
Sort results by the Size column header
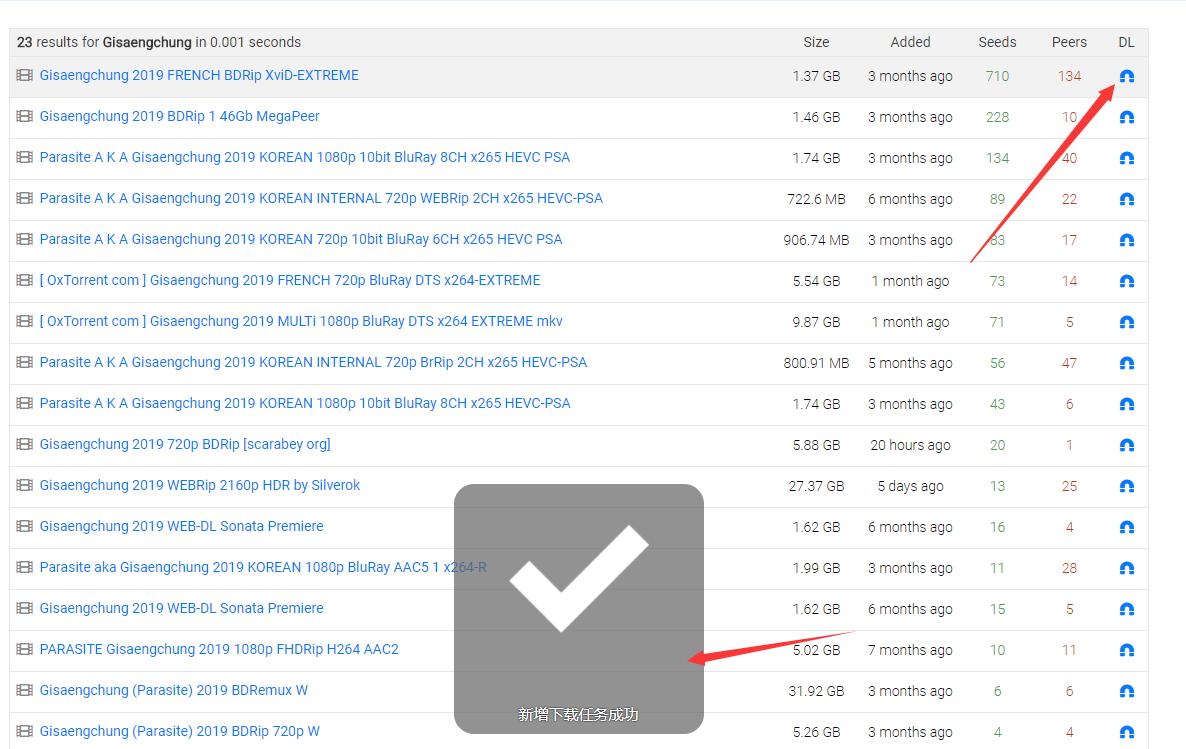coord(816,42)
